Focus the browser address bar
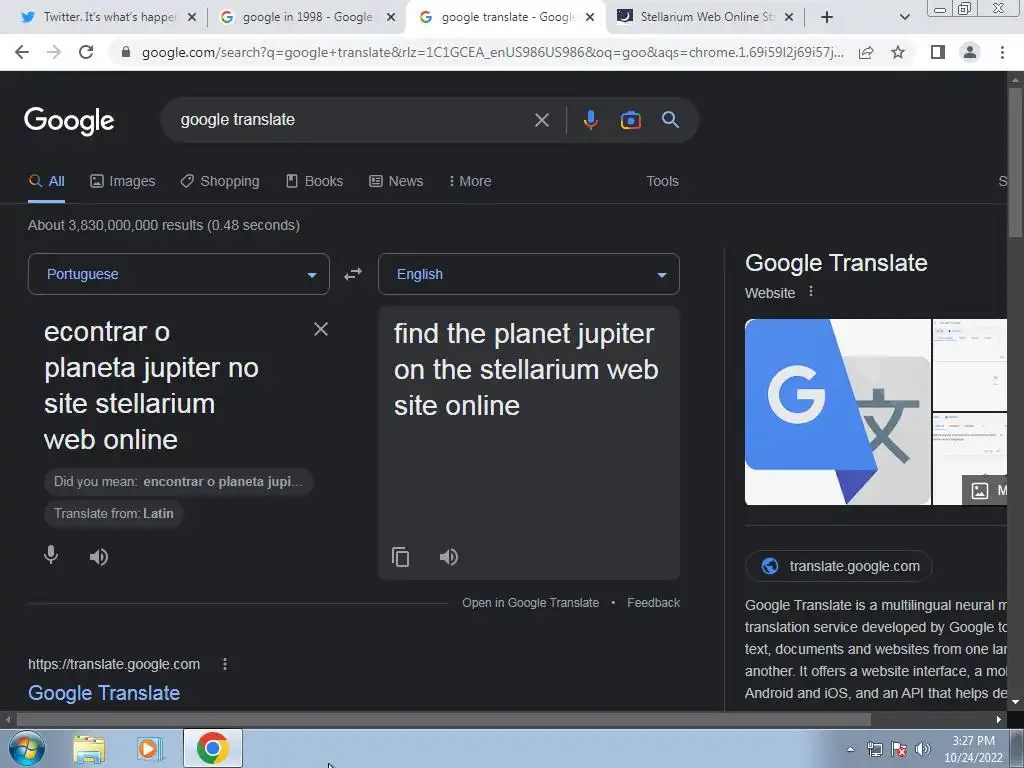Screen dimensions: 1024x768 coord(492,52)
